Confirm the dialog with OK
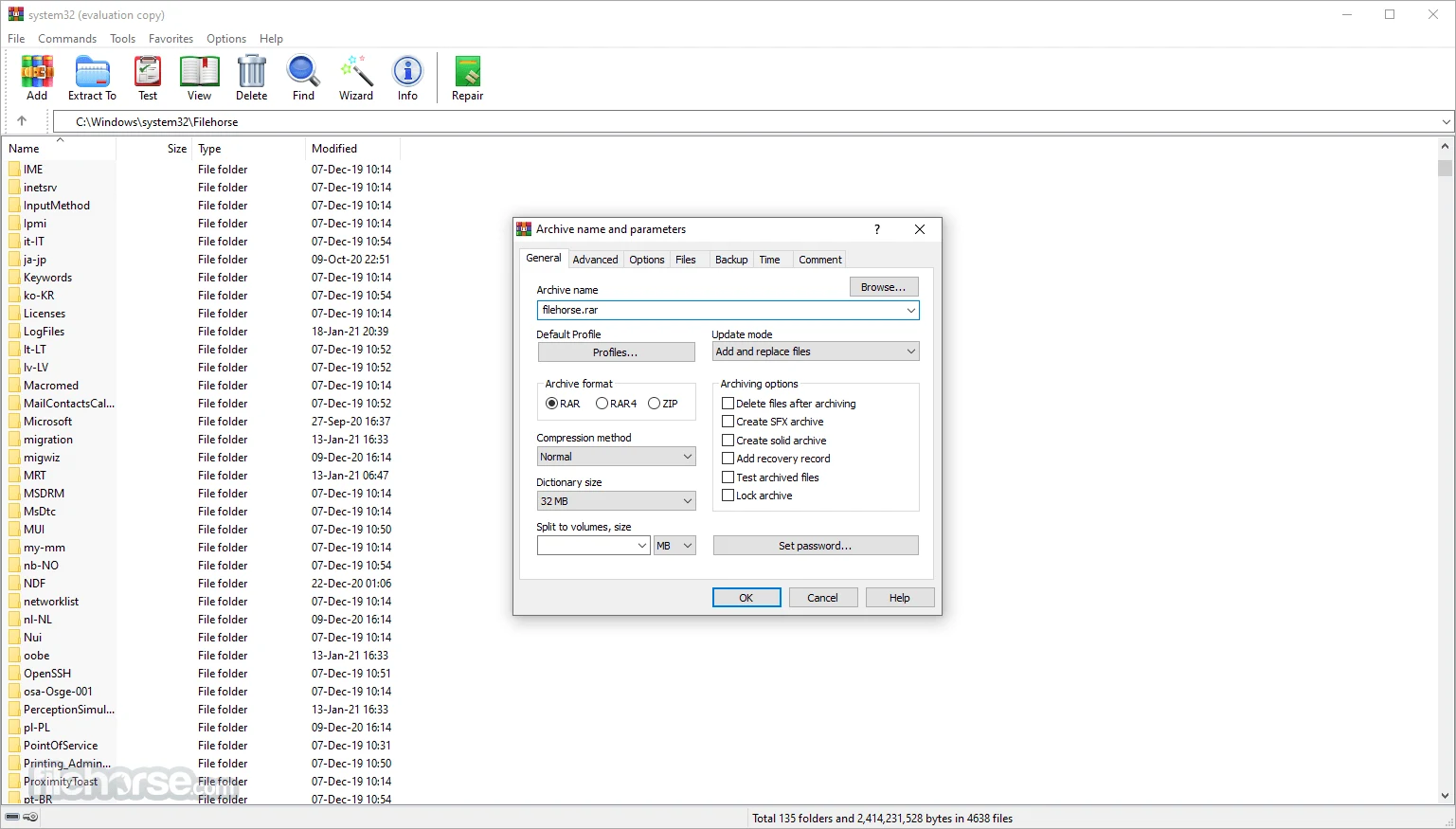This screenshot has height=829, width=1456. [746, 598]
